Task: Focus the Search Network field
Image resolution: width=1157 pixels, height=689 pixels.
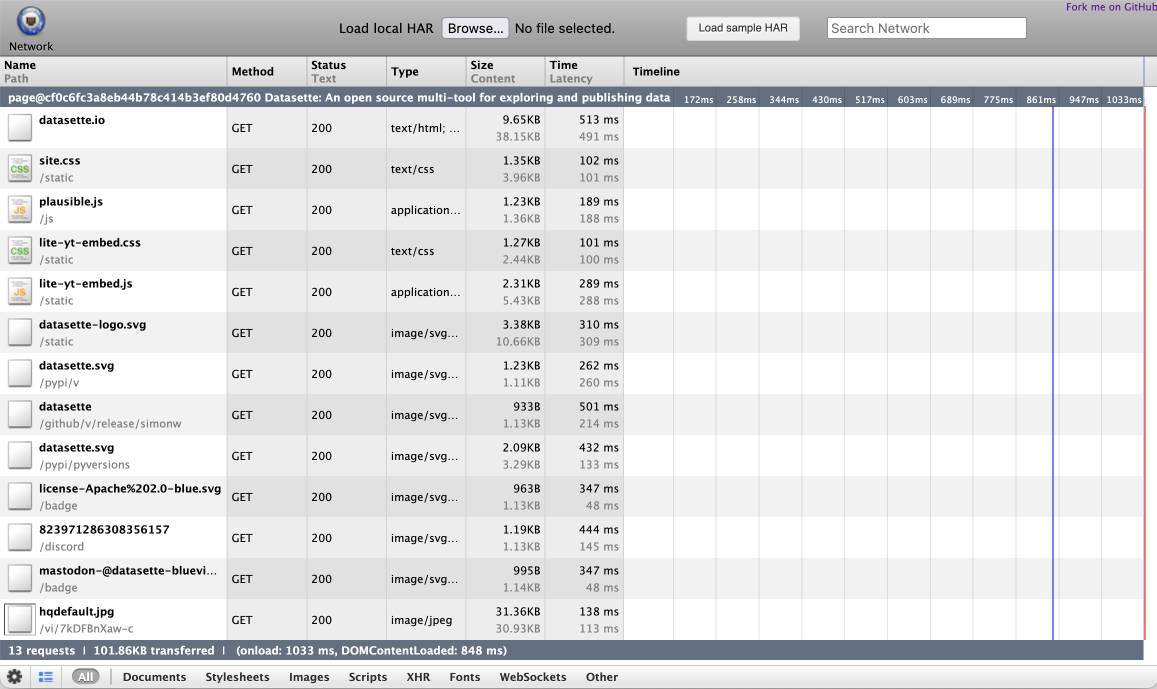Action: tap(926, 28)
